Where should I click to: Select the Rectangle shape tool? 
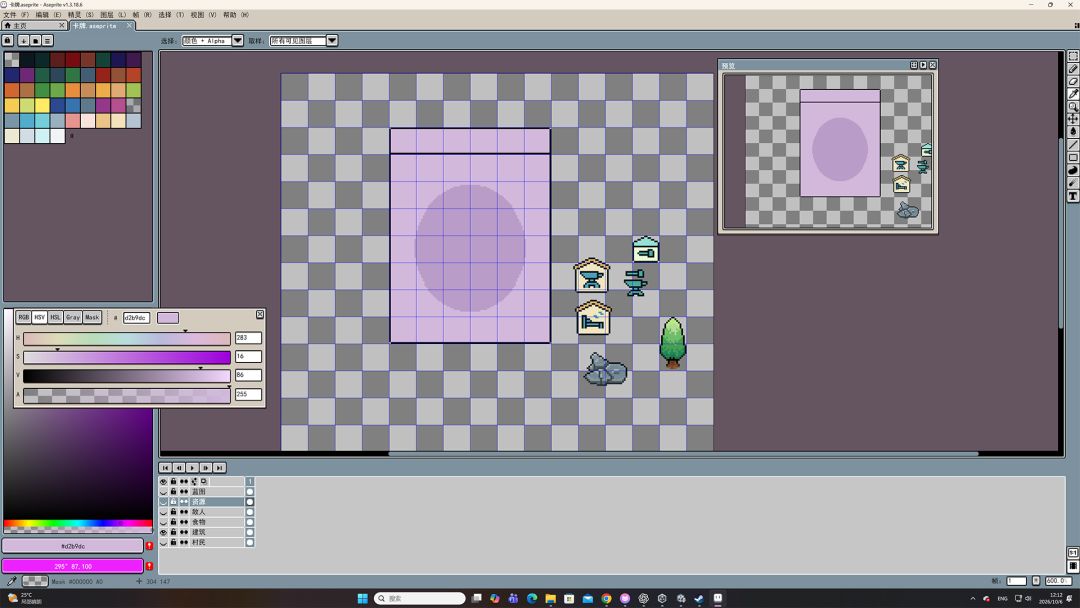click(1073, 158)
